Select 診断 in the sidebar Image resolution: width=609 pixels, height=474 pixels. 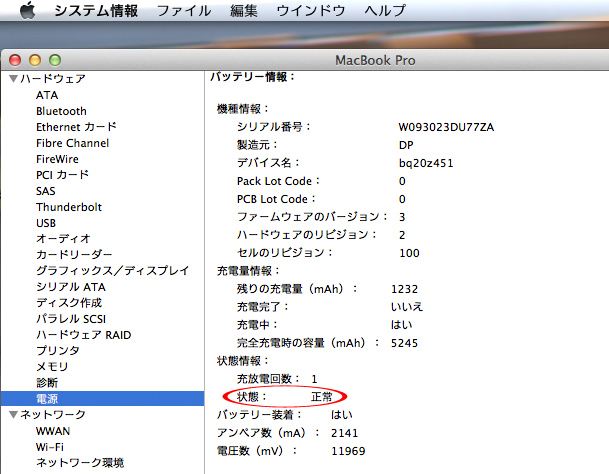(x=47, y=383)
